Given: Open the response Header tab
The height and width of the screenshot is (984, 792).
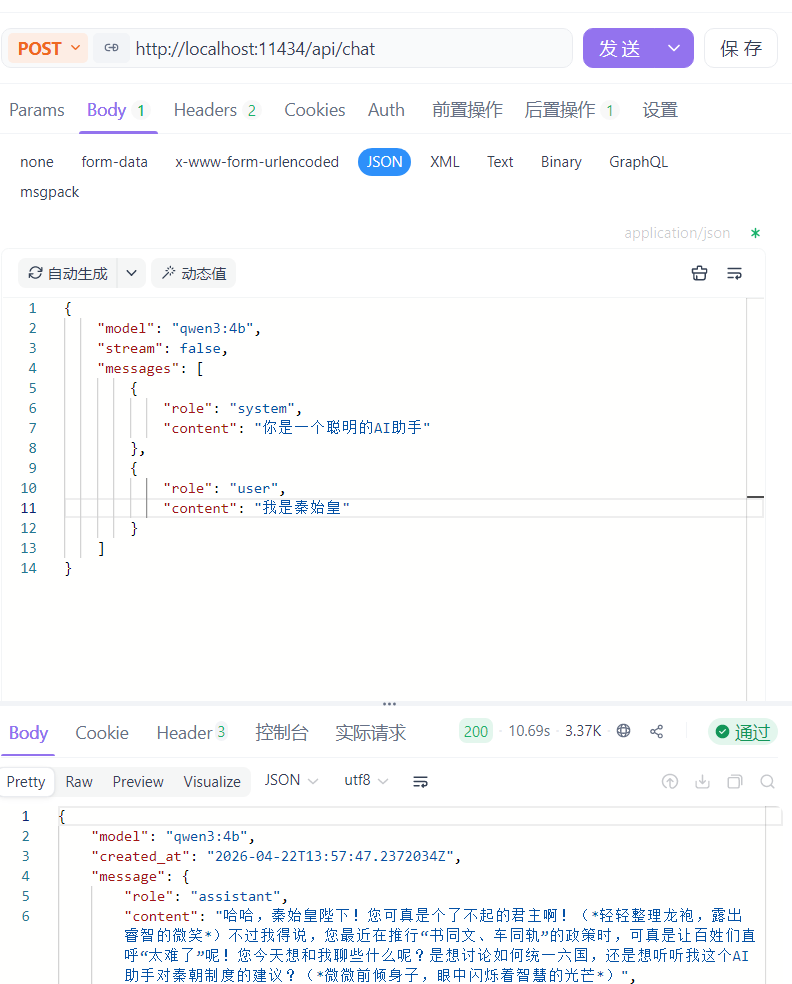Looking at the screenshot, I should pyautogui.click(x=191, y=732).
